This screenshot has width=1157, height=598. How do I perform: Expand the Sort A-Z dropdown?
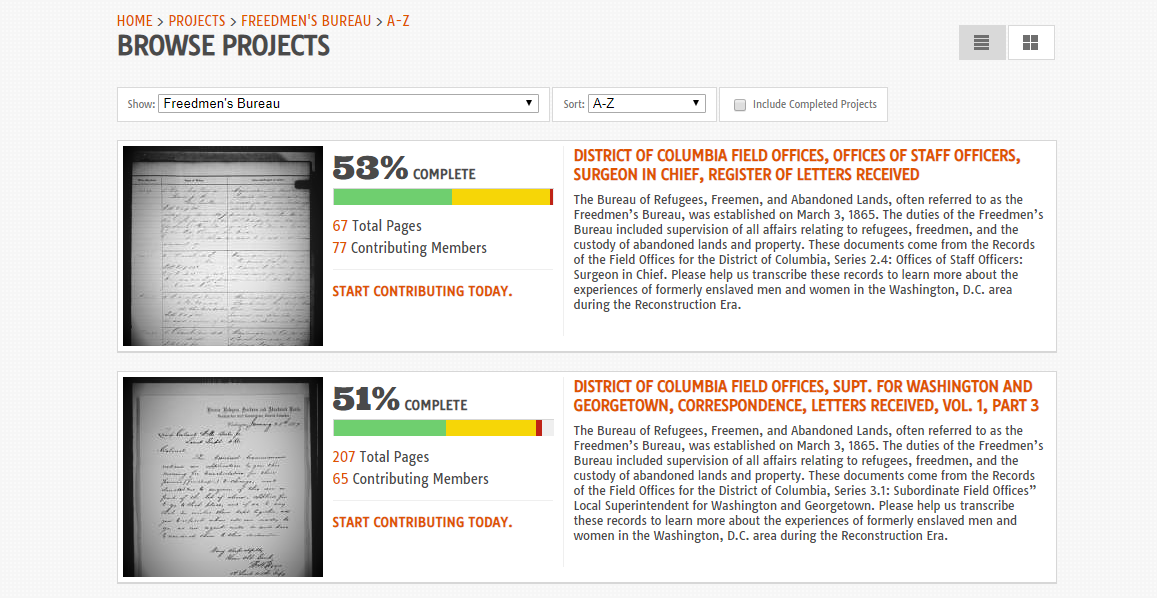click(x=647, y=103)
